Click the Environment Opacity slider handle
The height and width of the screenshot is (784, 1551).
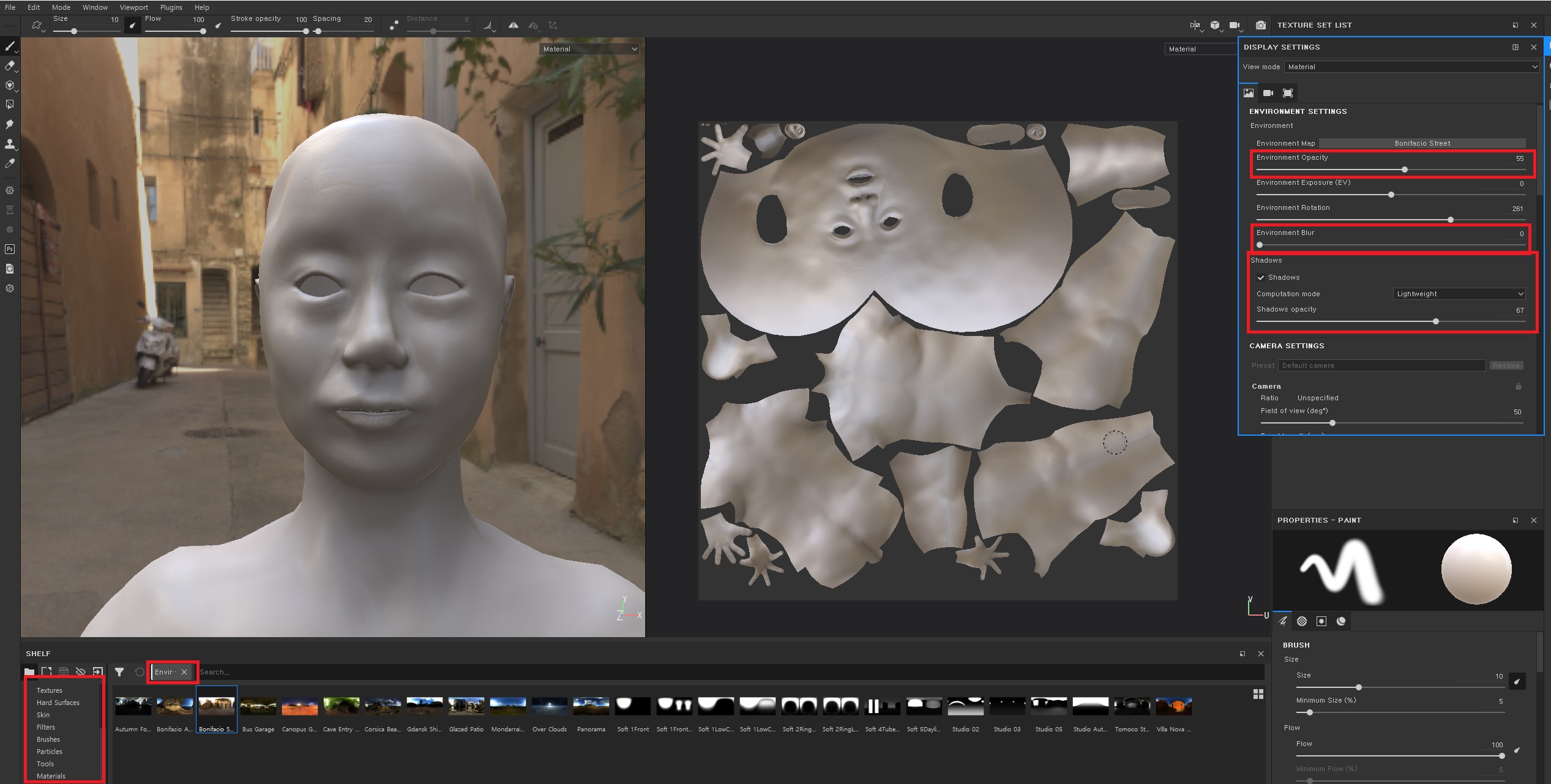click(1405, 170)
